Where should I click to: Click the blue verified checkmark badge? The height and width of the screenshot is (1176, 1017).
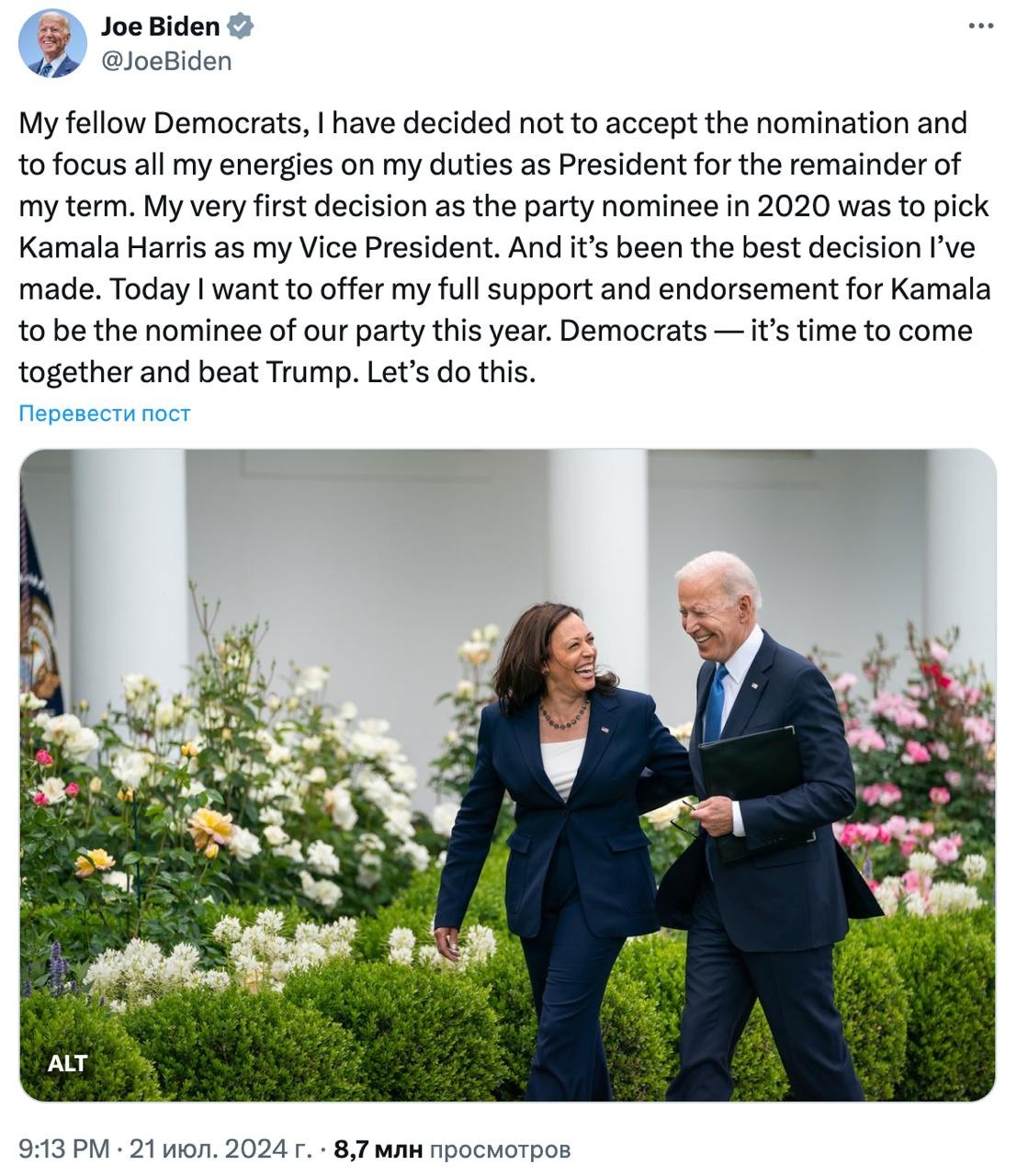pos(240,27)
